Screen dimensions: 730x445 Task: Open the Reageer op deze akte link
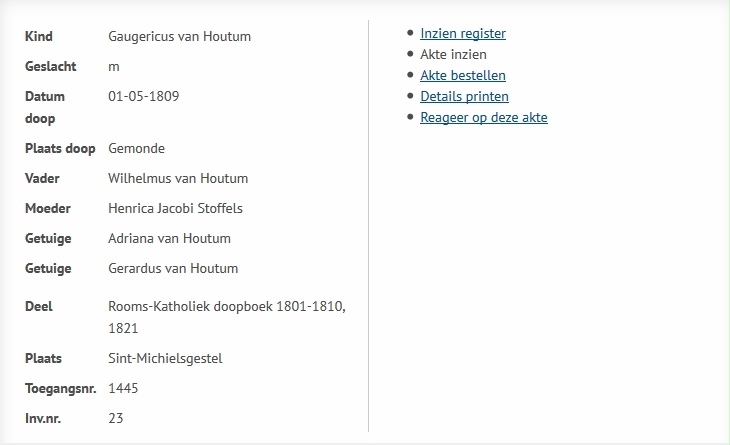[x=484, y=118]
